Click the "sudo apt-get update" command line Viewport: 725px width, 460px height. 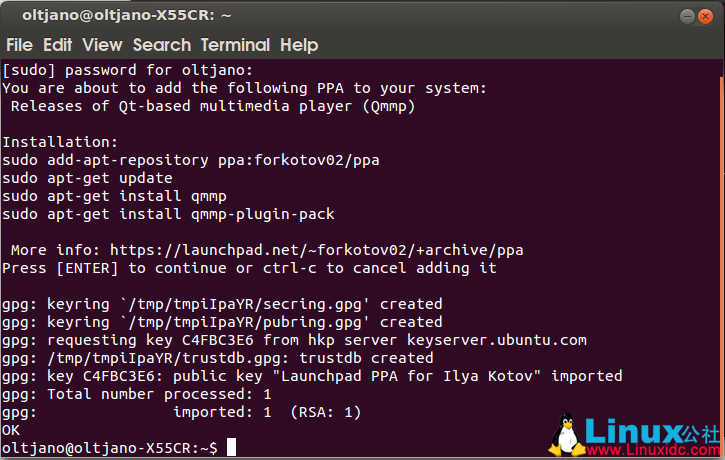click(87, 178)
